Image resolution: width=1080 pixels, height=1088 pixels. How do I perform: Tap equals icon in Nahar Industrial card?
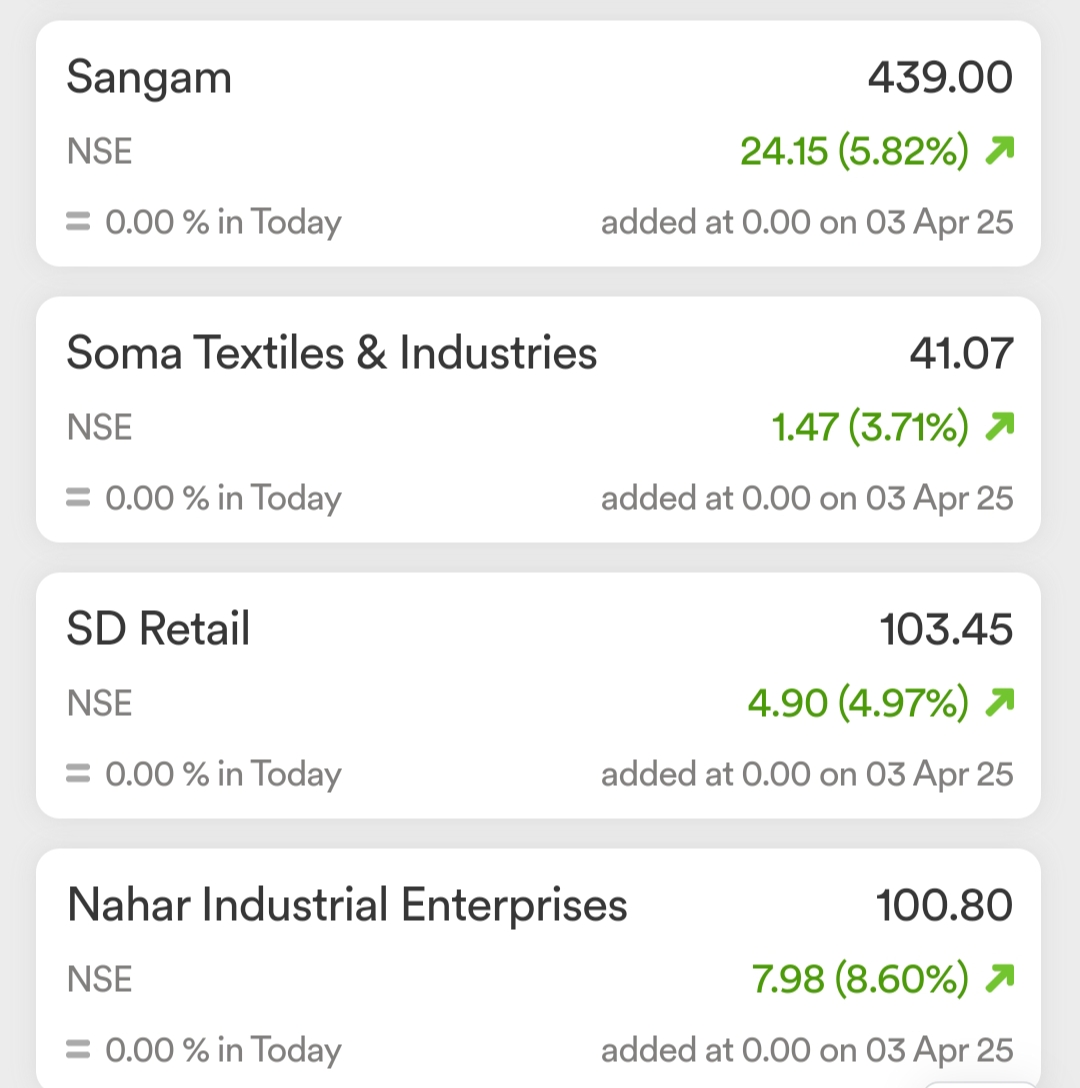coord(78,1050)
